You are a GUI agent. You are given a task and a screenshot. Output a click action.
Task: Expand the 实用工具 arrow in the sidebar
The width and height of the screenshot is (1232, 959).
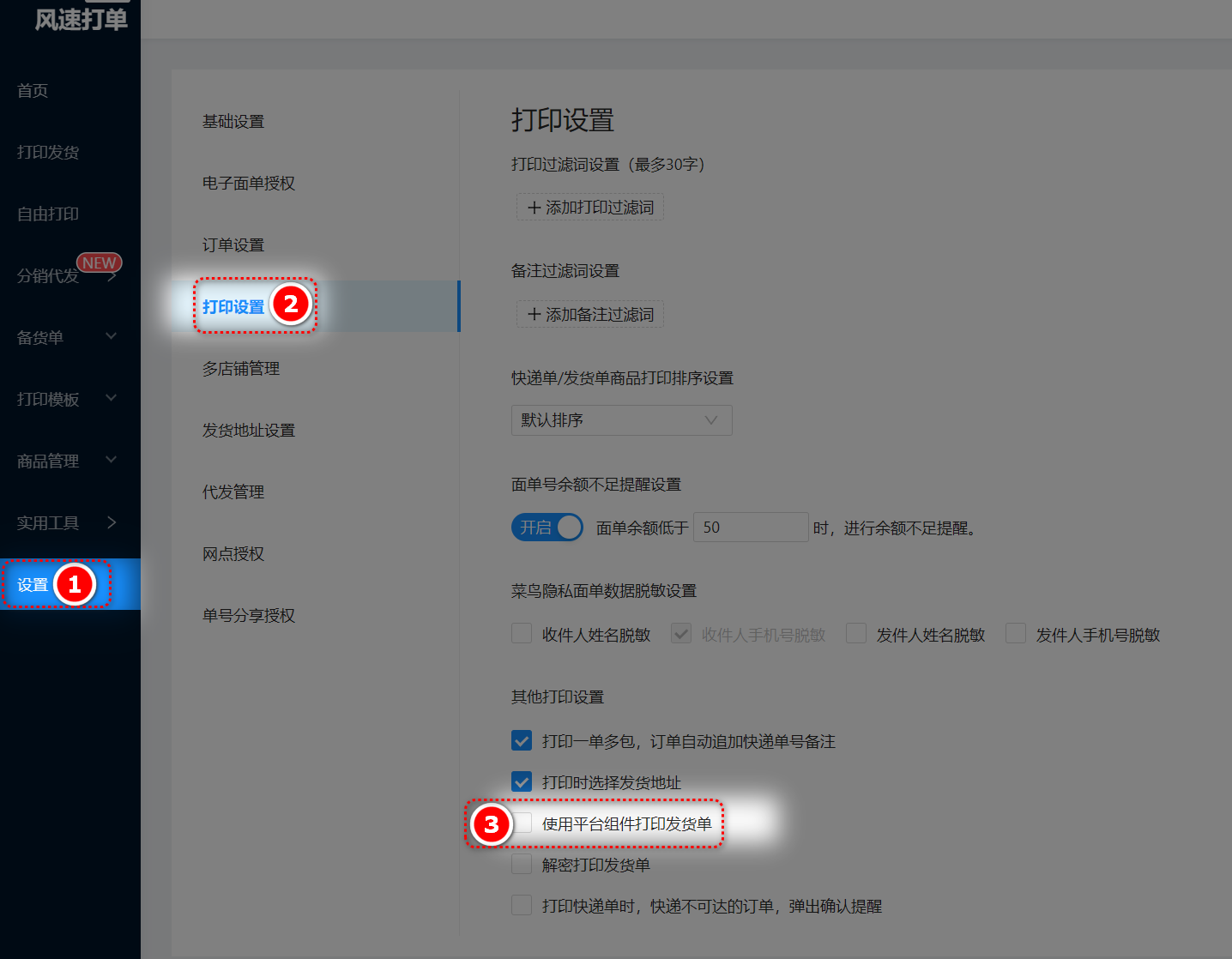[x=112, y=522]
